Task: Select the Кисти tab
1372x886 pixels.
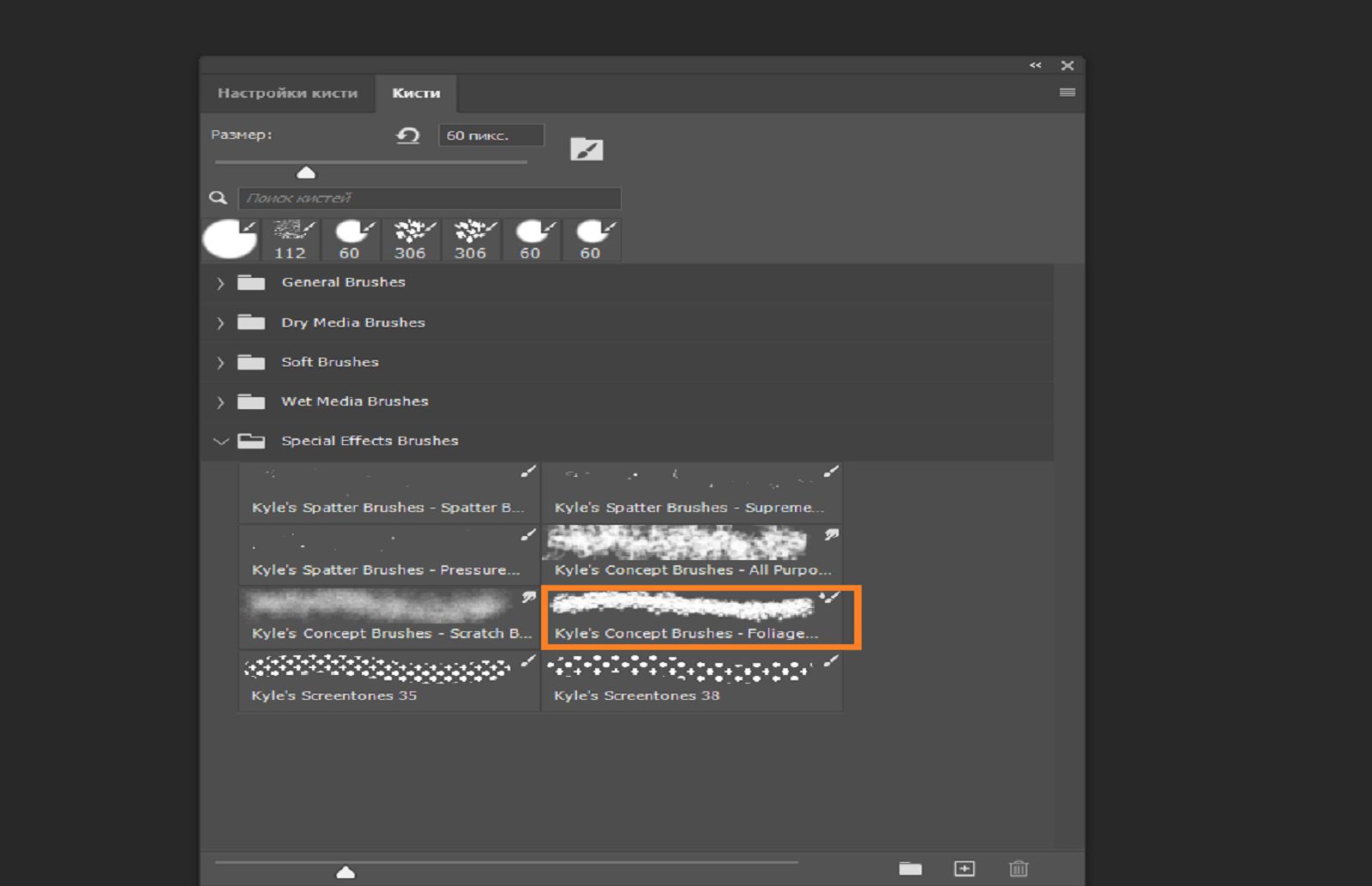Action: (416, 93)
